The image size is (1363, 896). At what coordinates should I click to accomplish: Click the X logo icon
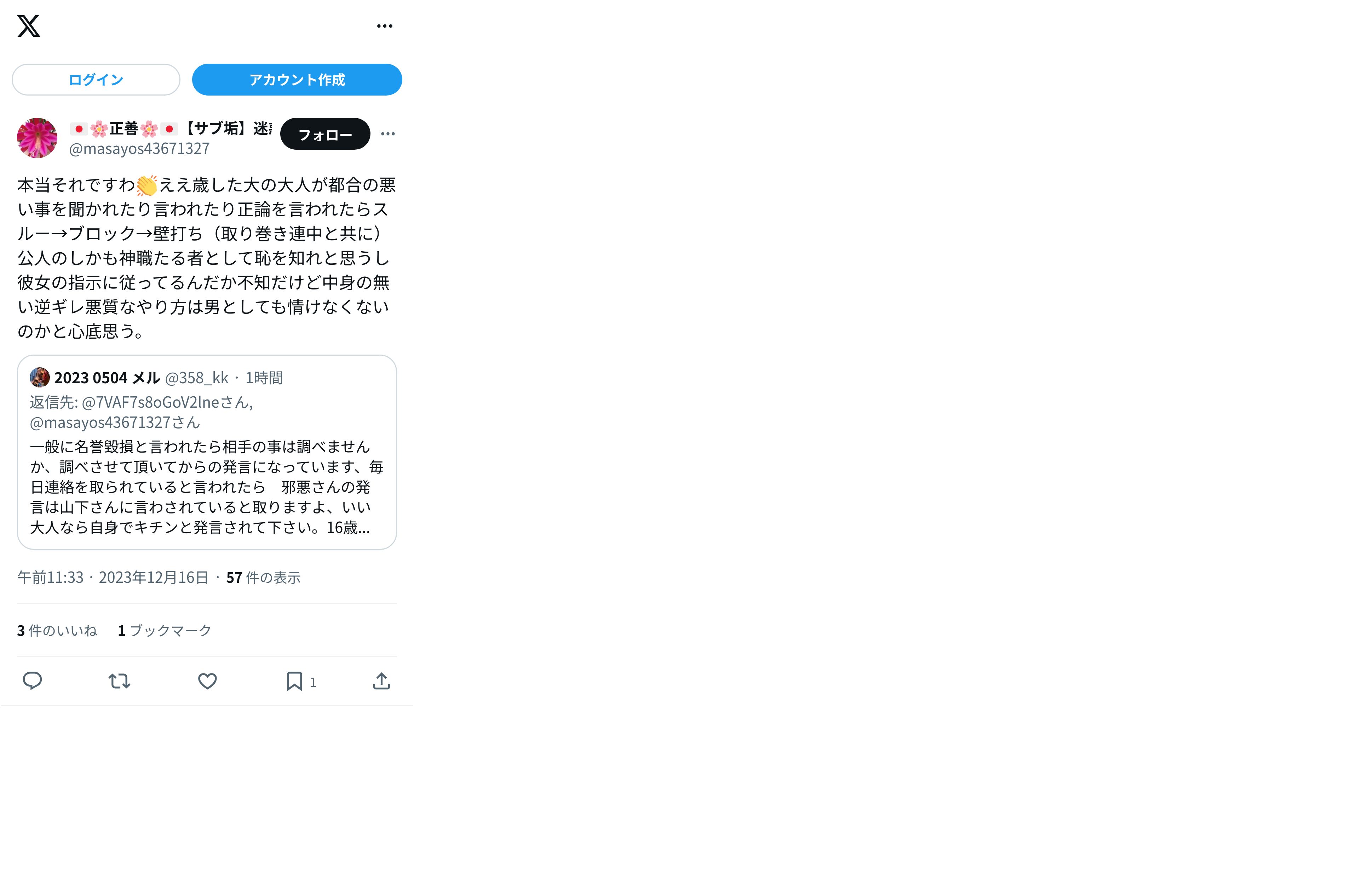29,26
